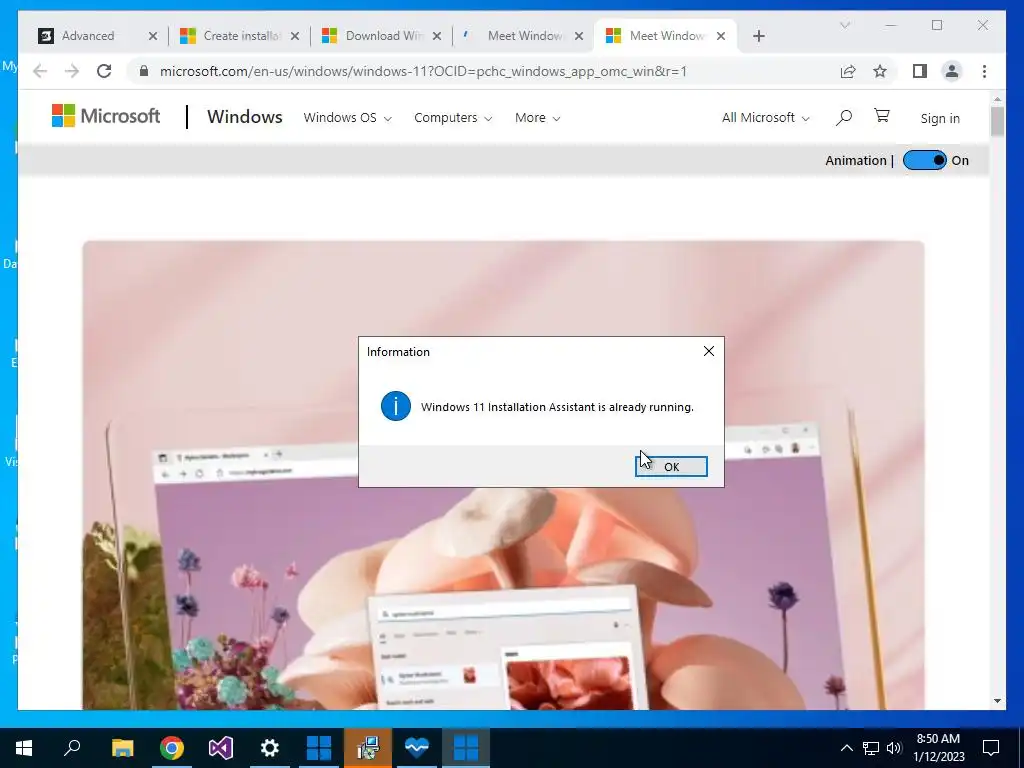
Task: Open the All Microsoft dropdown
Action: tap(765, 118)
